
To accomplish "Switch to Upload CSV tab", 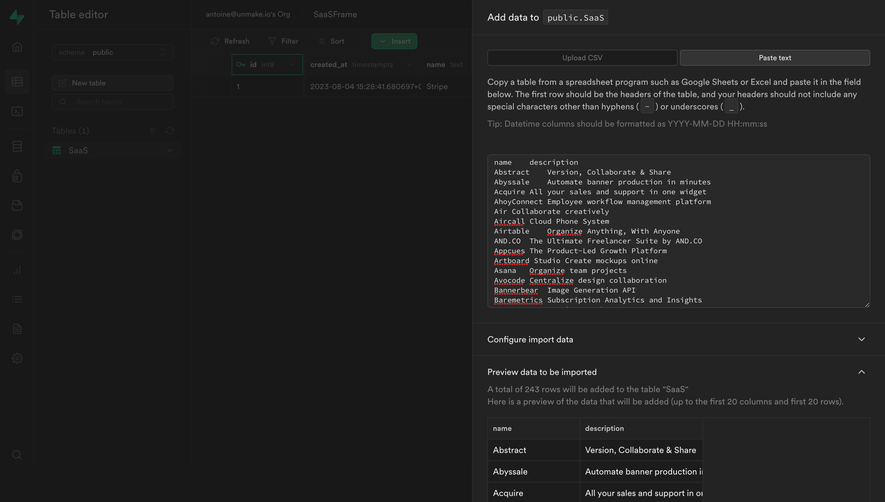I will [582, 58].
